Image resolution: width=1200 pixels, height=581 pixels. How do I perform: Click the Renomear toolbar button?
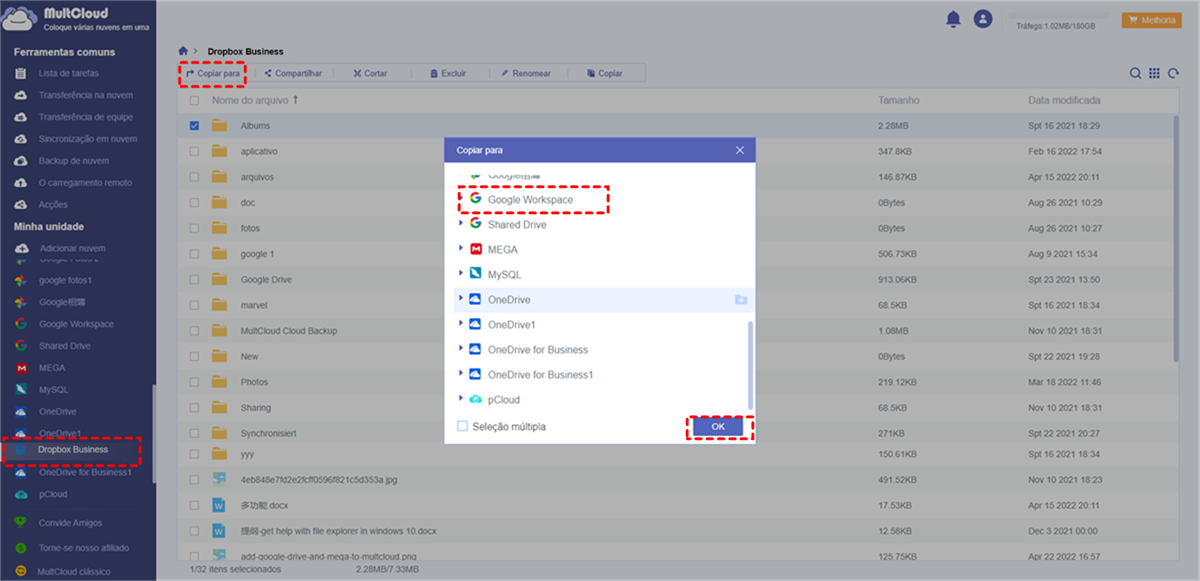525,74
